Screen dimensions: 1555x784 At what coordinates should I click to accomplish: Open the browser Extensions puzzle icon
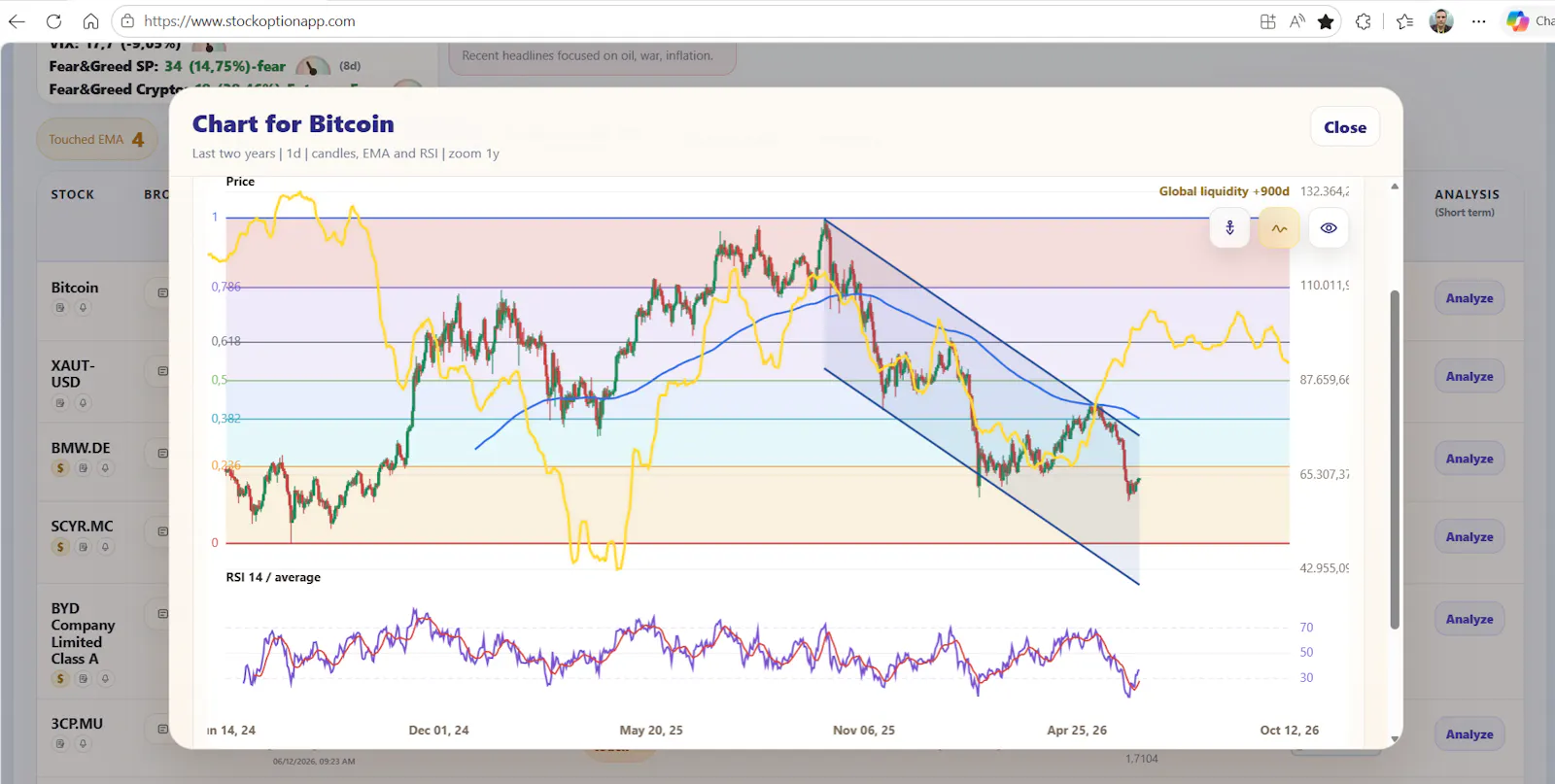click(x=1364, y=21)
